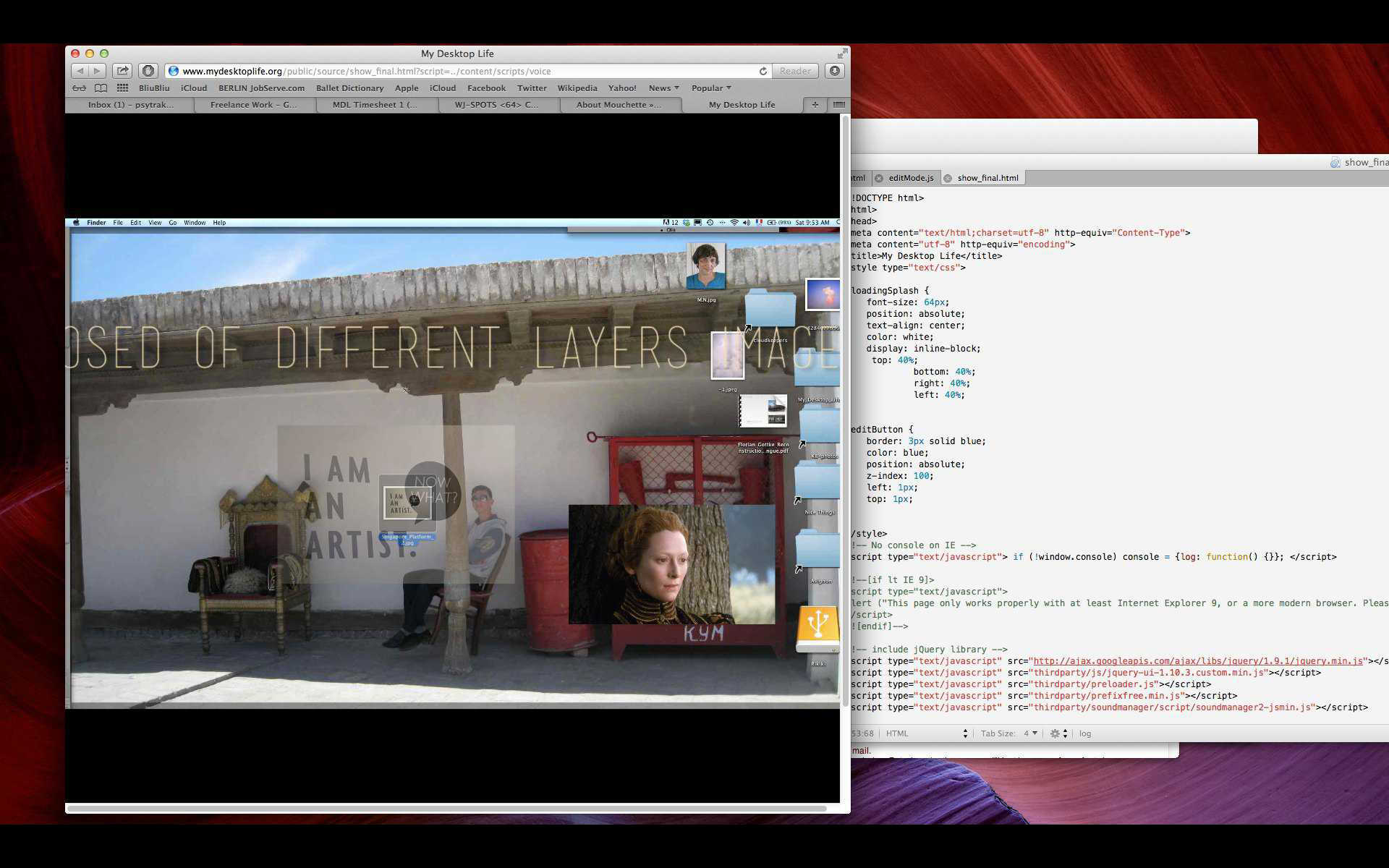This screenshot has height=868, width=1389.
Task: Click the jQuery googleapis URL in code
Action: 1198,661
